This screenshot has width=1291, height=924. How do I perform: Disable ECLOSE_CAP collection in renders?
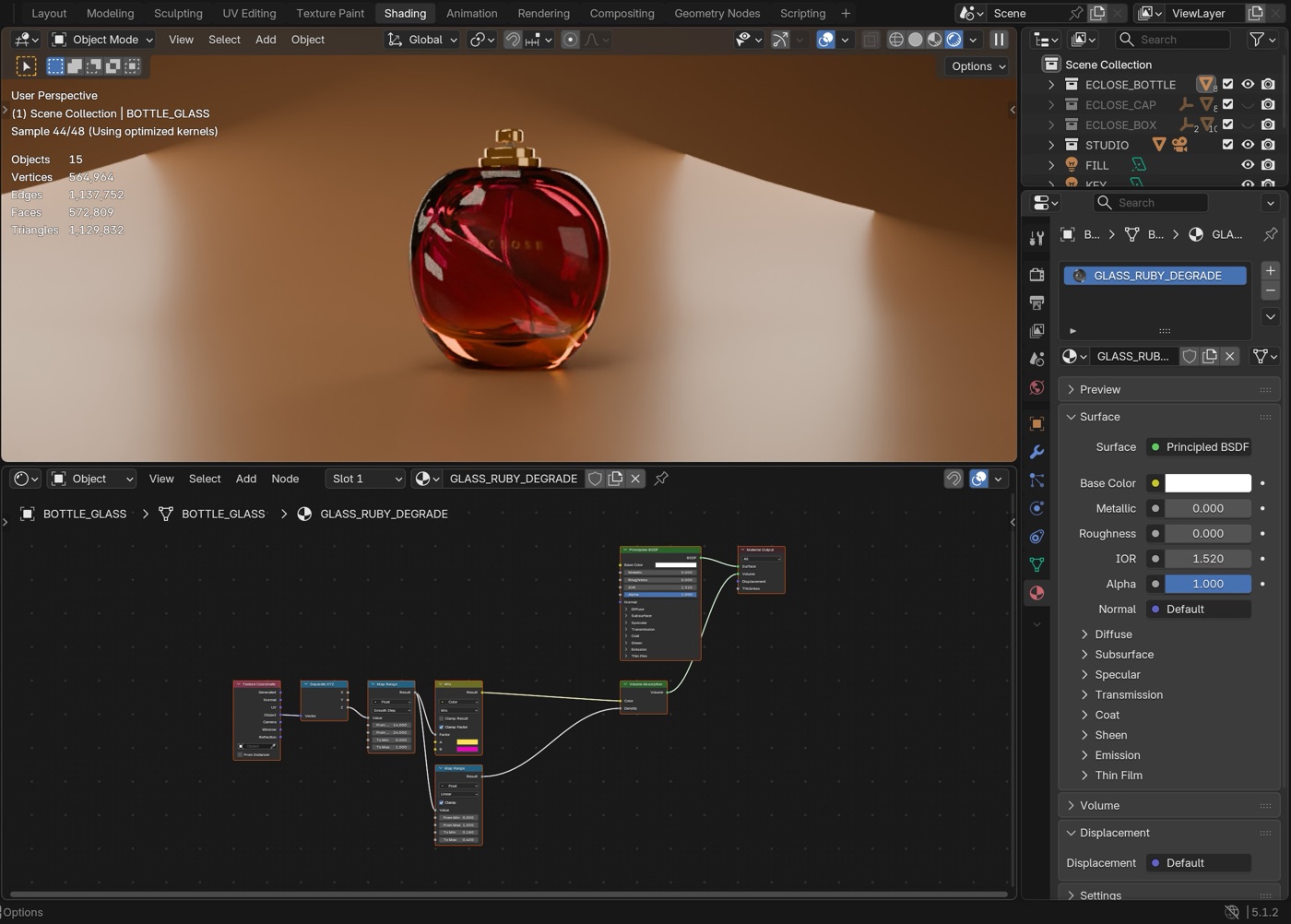[1268, 104]
